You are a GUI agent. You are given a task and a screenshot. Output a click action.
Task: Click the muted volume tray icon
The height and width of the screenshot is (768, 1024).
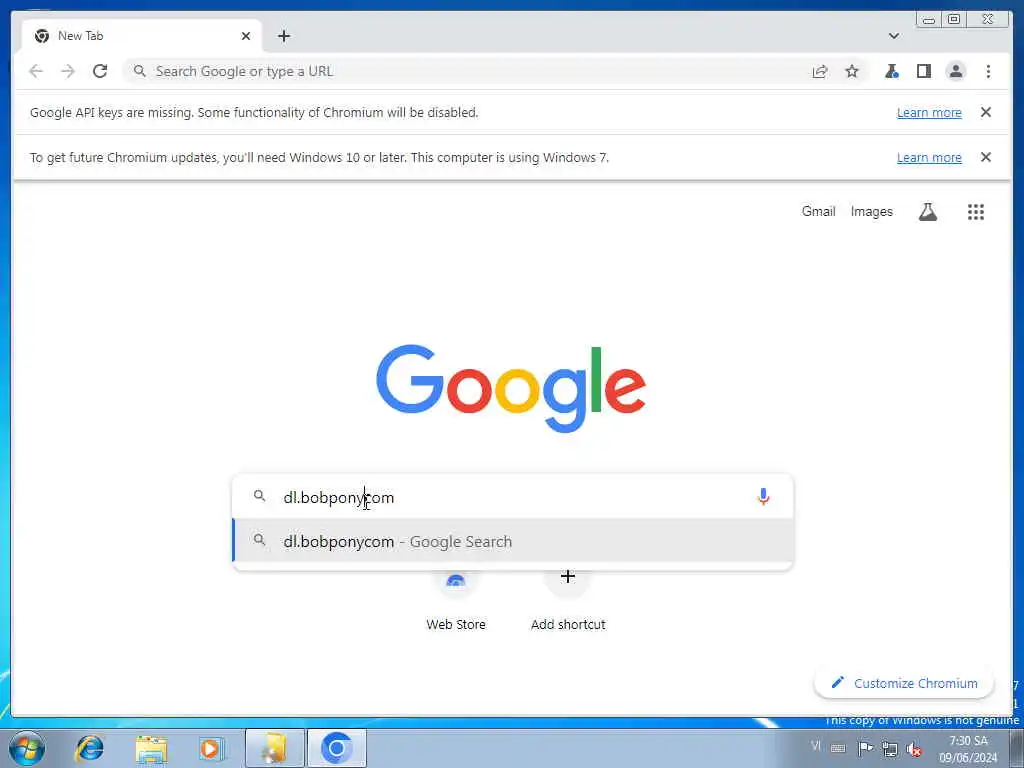(x=914, y=749)
